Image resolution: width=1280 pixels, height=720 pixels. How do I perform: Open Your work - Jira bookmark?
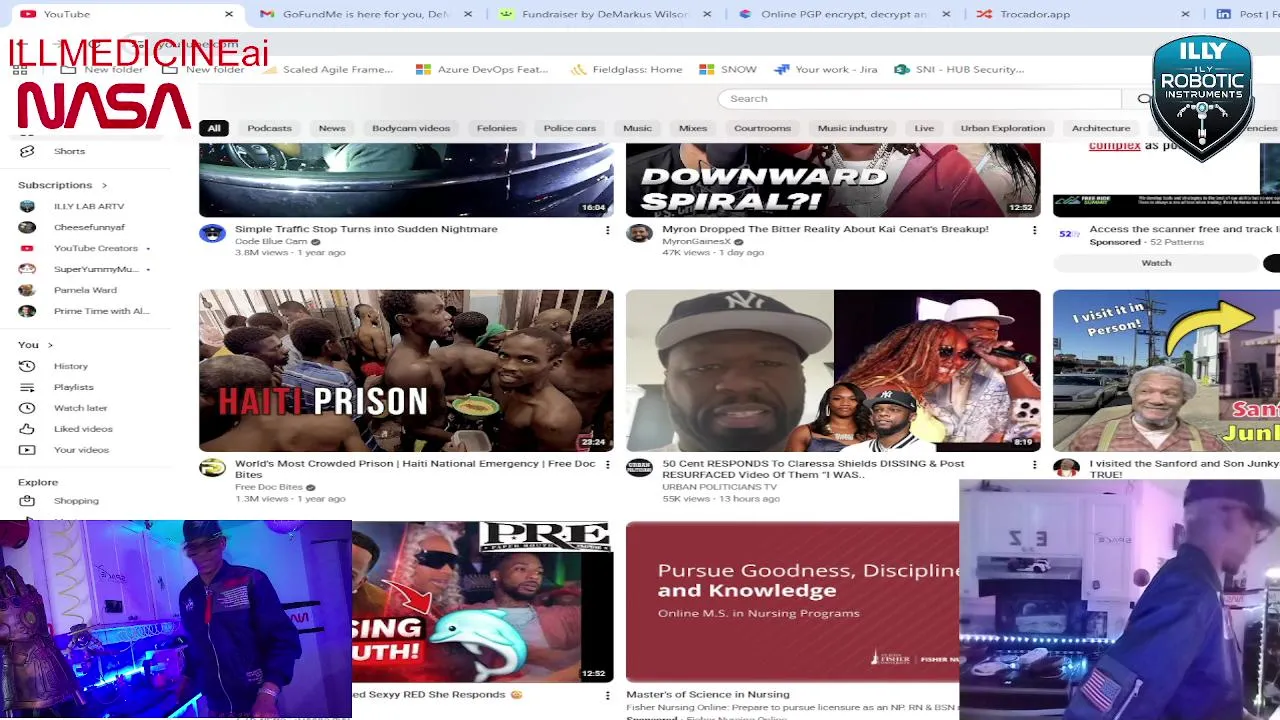pyautogui.click(x=826, y=69)
